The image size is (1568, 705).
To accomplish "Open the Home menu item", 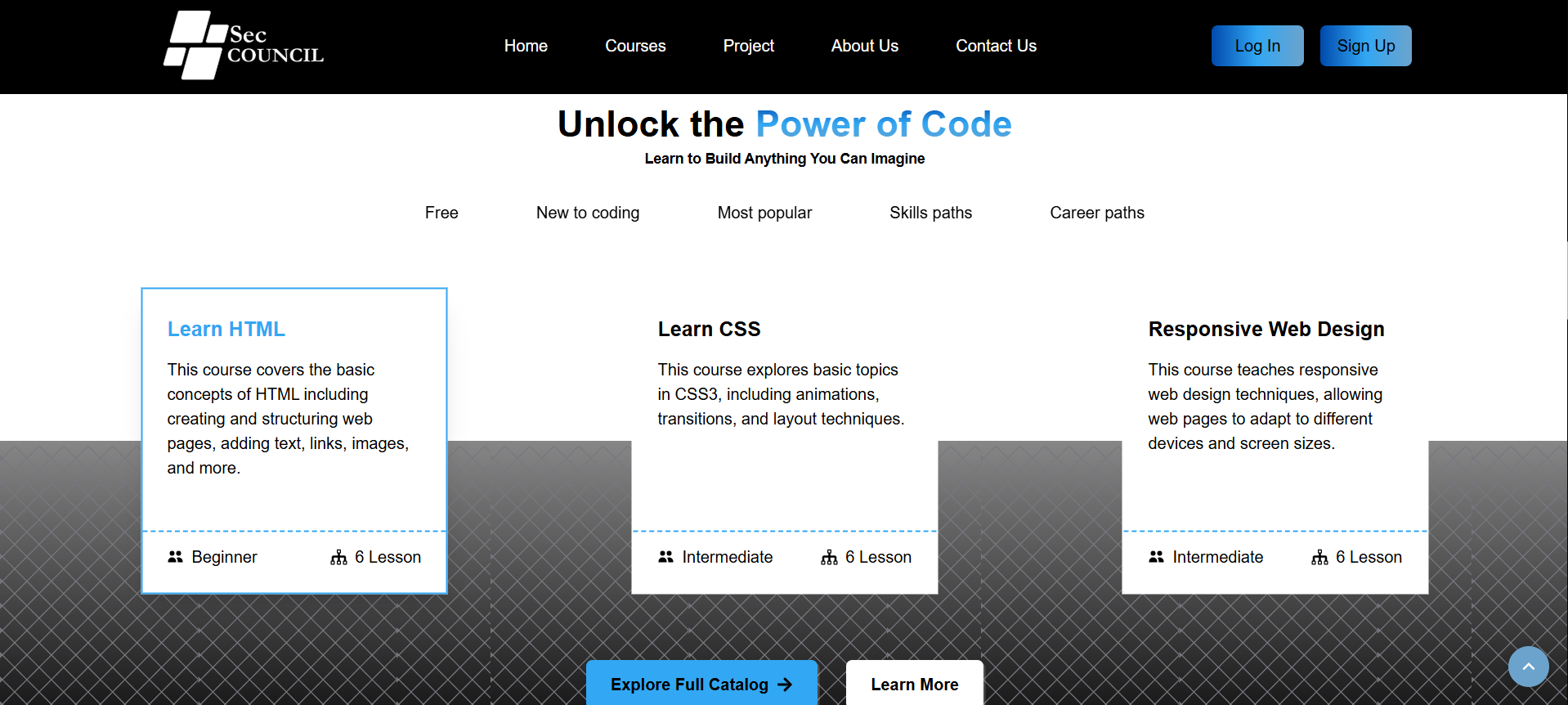I will click(x=526, y=46).
